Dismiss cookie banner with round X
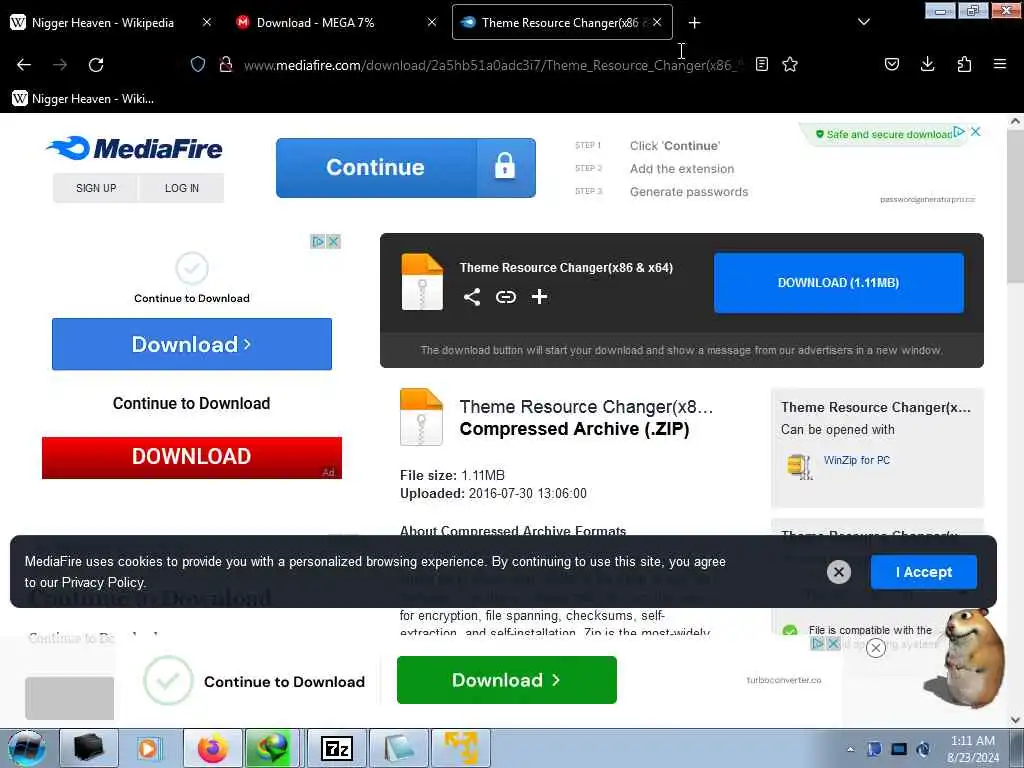 pos(839,572)
